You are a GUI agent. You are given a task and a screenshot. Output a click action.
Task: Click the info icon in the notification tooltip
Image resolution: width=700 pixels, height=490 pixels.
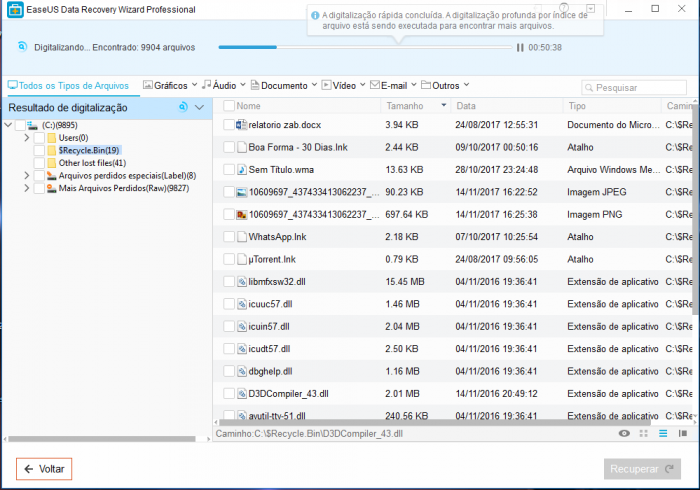315,16
